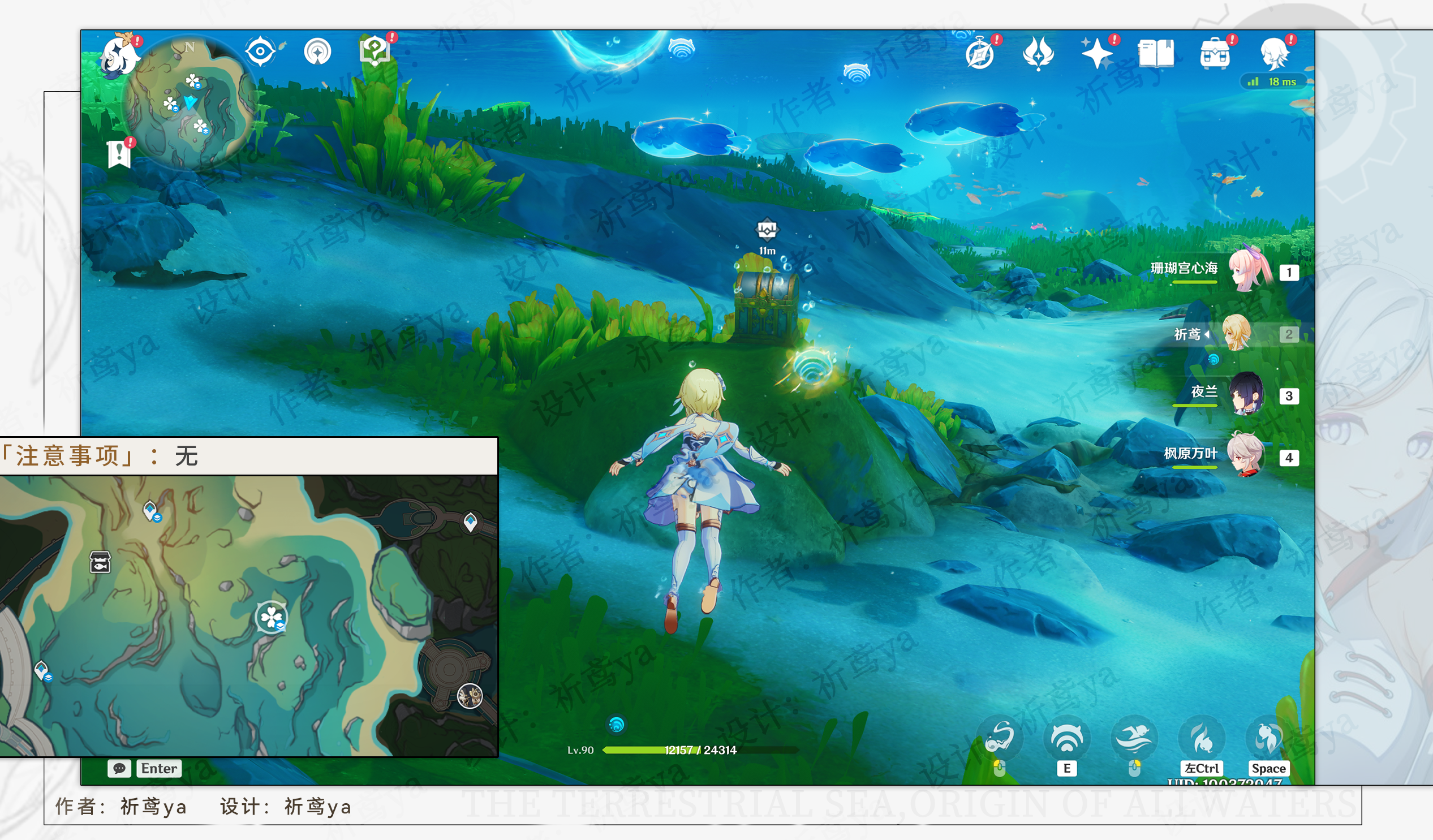Image resolution: width=1433 pixels, height=840 pixels.
Task: Use the Space ascend skill icon
Action: pos(1269,738)
